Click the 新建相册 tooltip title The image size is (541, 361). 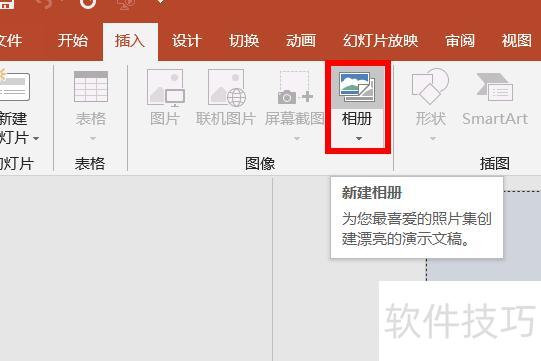[372, 193]
